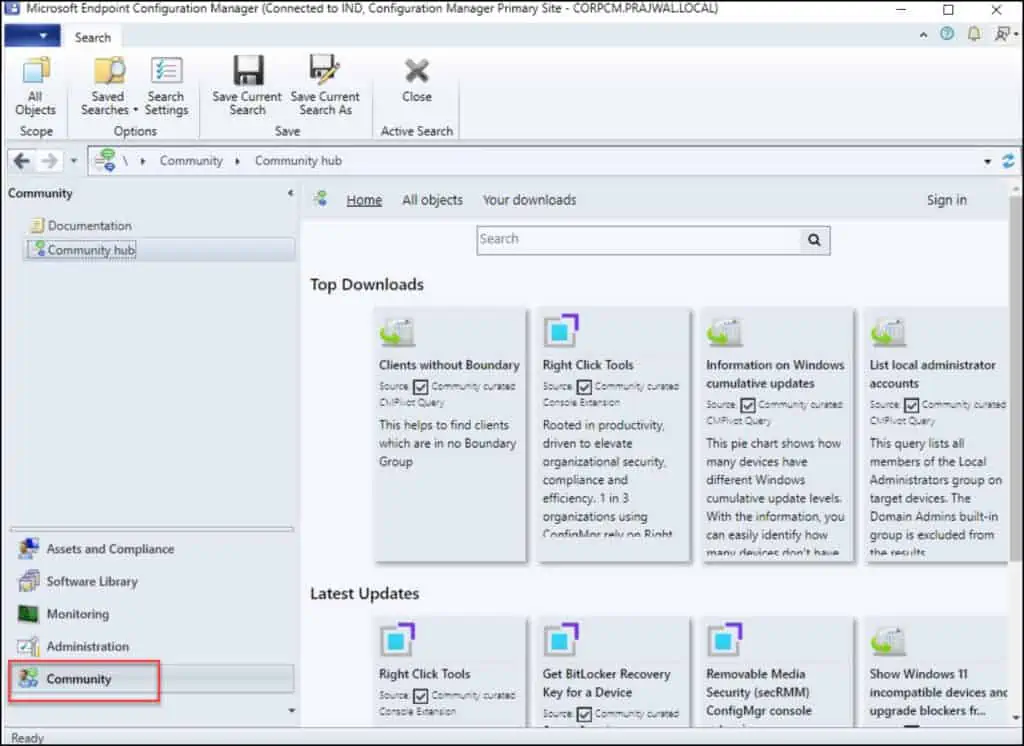
Task: Click the All Objects scope icon
Action: coord(35,87)
